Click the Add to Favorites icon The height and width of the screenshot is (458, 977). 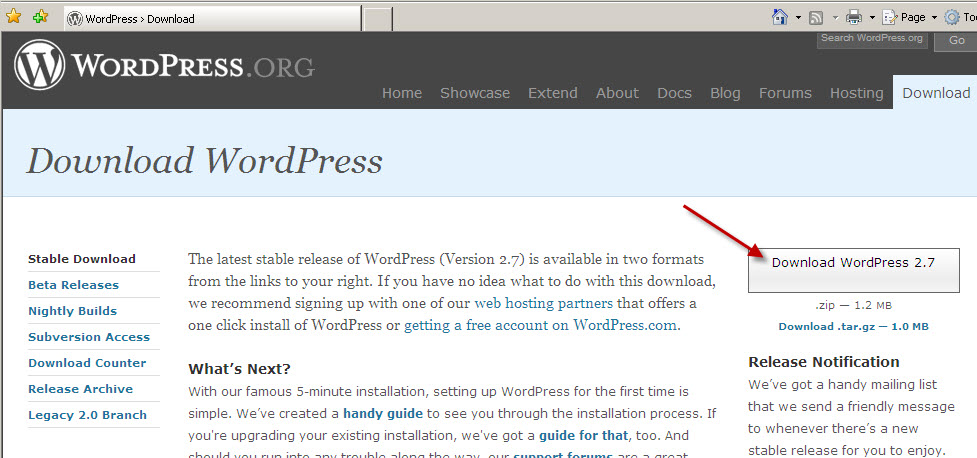coord(40,17)
